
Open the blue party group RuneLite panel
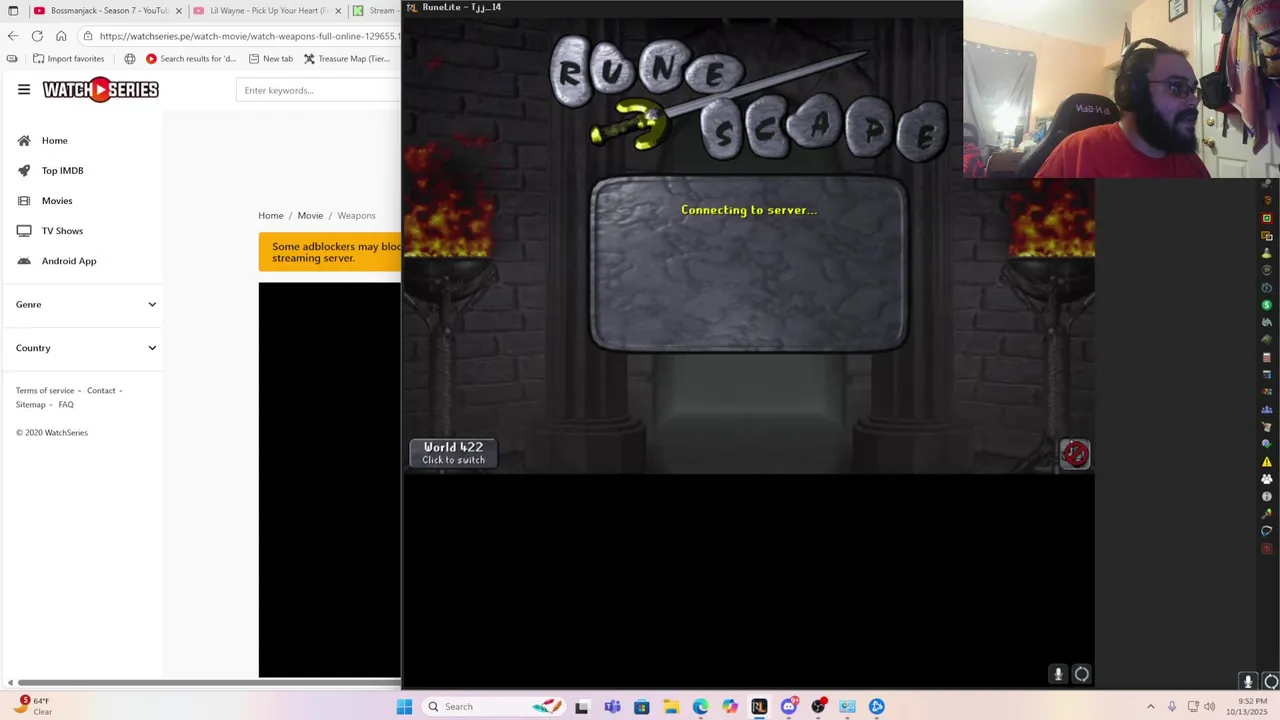(1267, 410)
